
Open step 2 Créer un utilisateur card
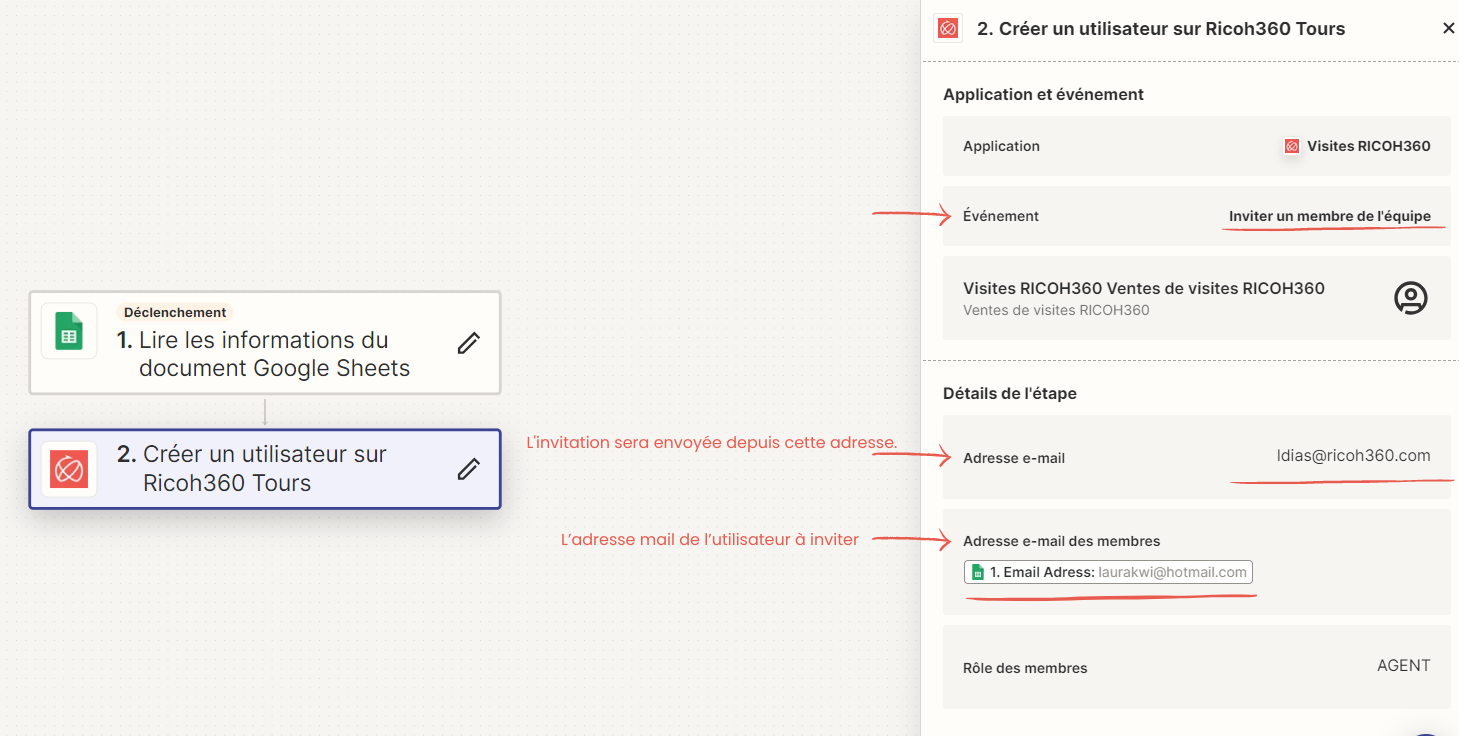click(265, 469)
